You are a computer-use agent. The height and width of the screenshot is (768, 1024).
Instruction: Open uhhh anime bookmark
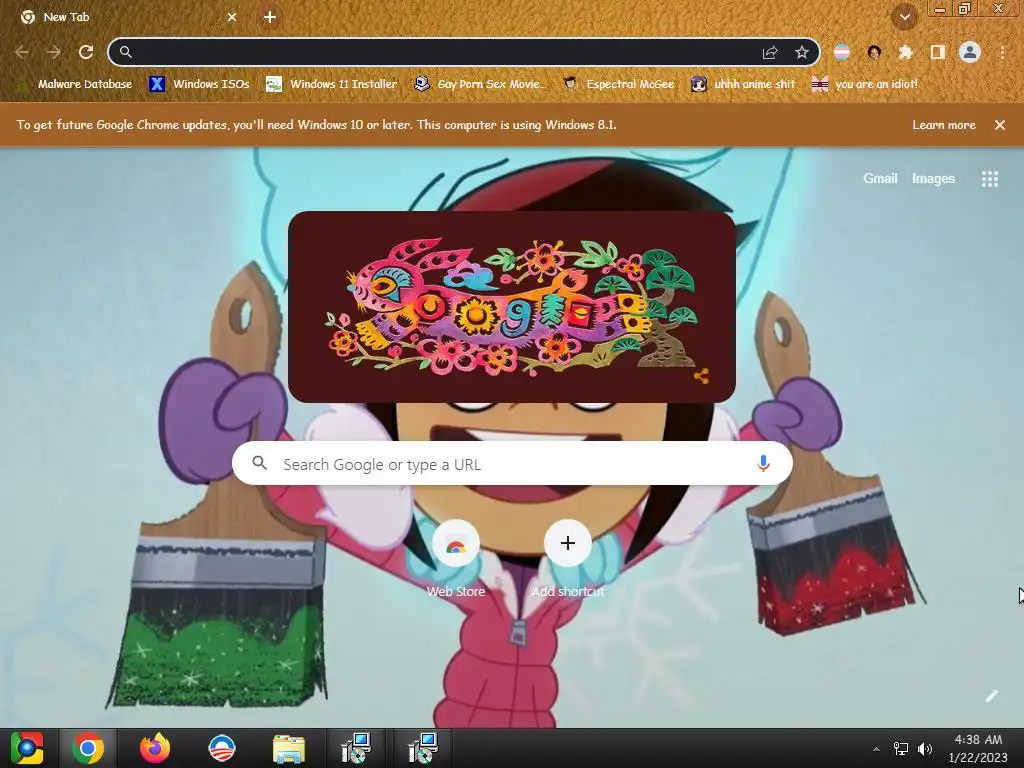tap(744, 84)
